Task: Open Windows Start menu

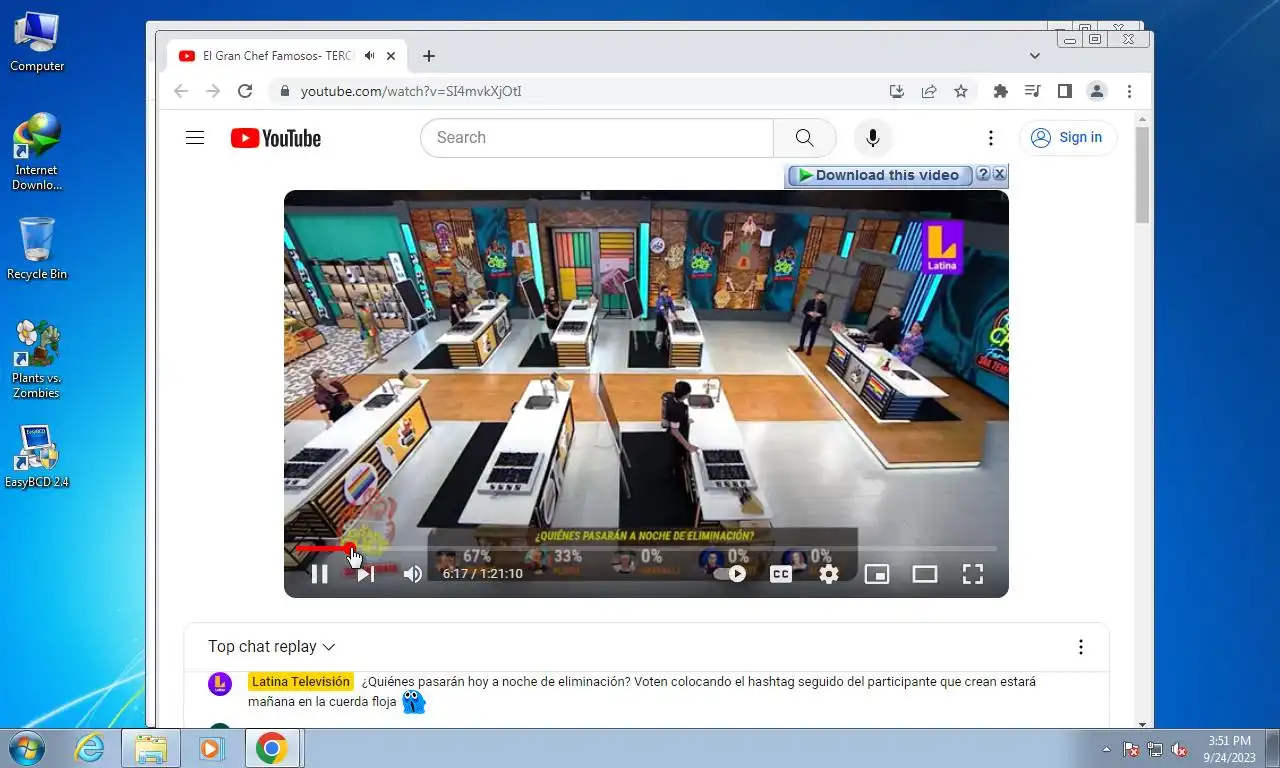Action: pos(25,748)
